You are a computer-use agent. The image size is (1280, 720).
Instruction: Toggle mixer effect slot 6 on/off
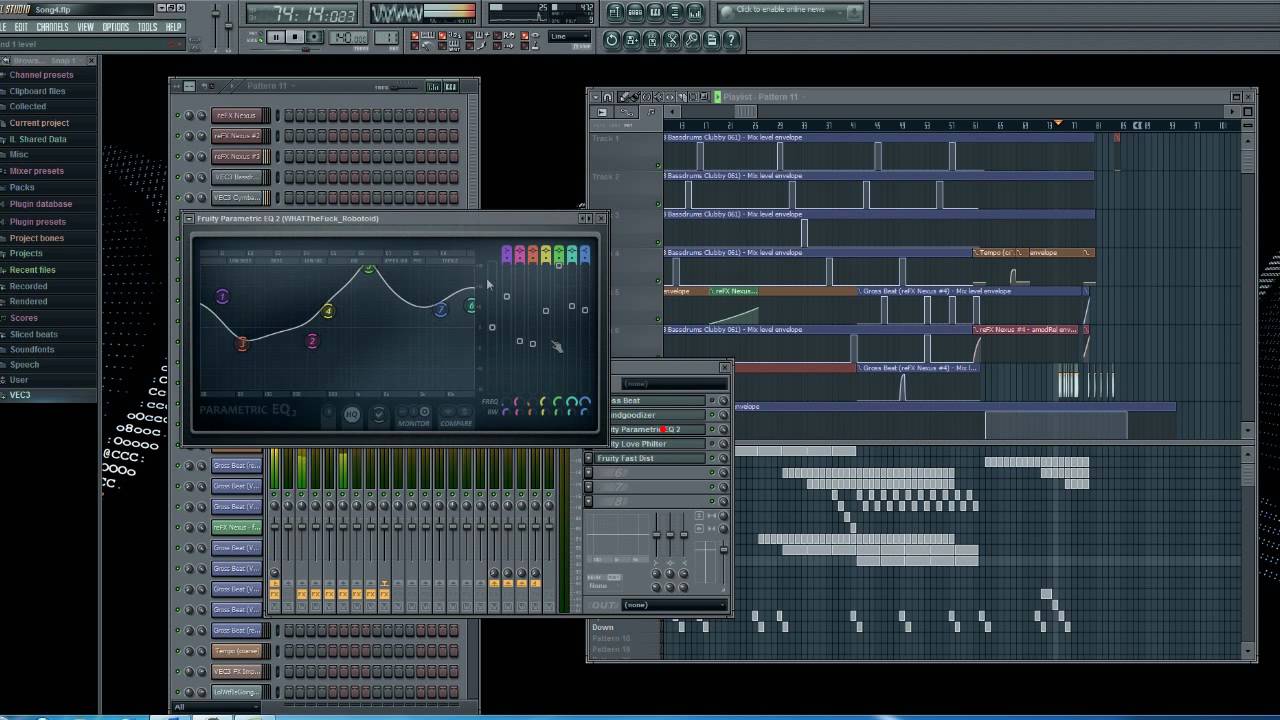[712, 472]
